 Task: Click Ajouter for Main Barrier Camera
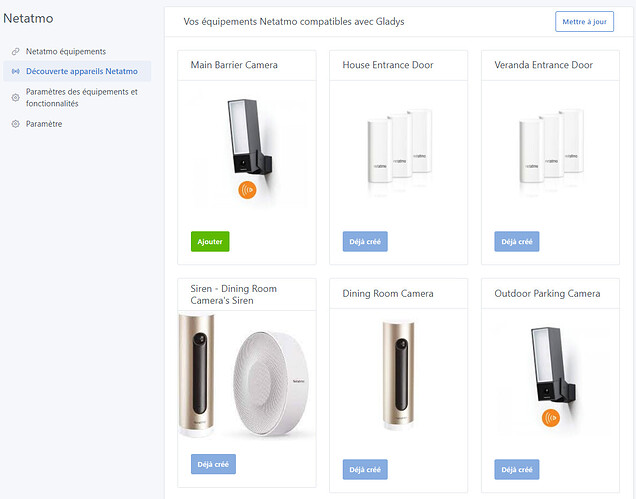[210, 241]
